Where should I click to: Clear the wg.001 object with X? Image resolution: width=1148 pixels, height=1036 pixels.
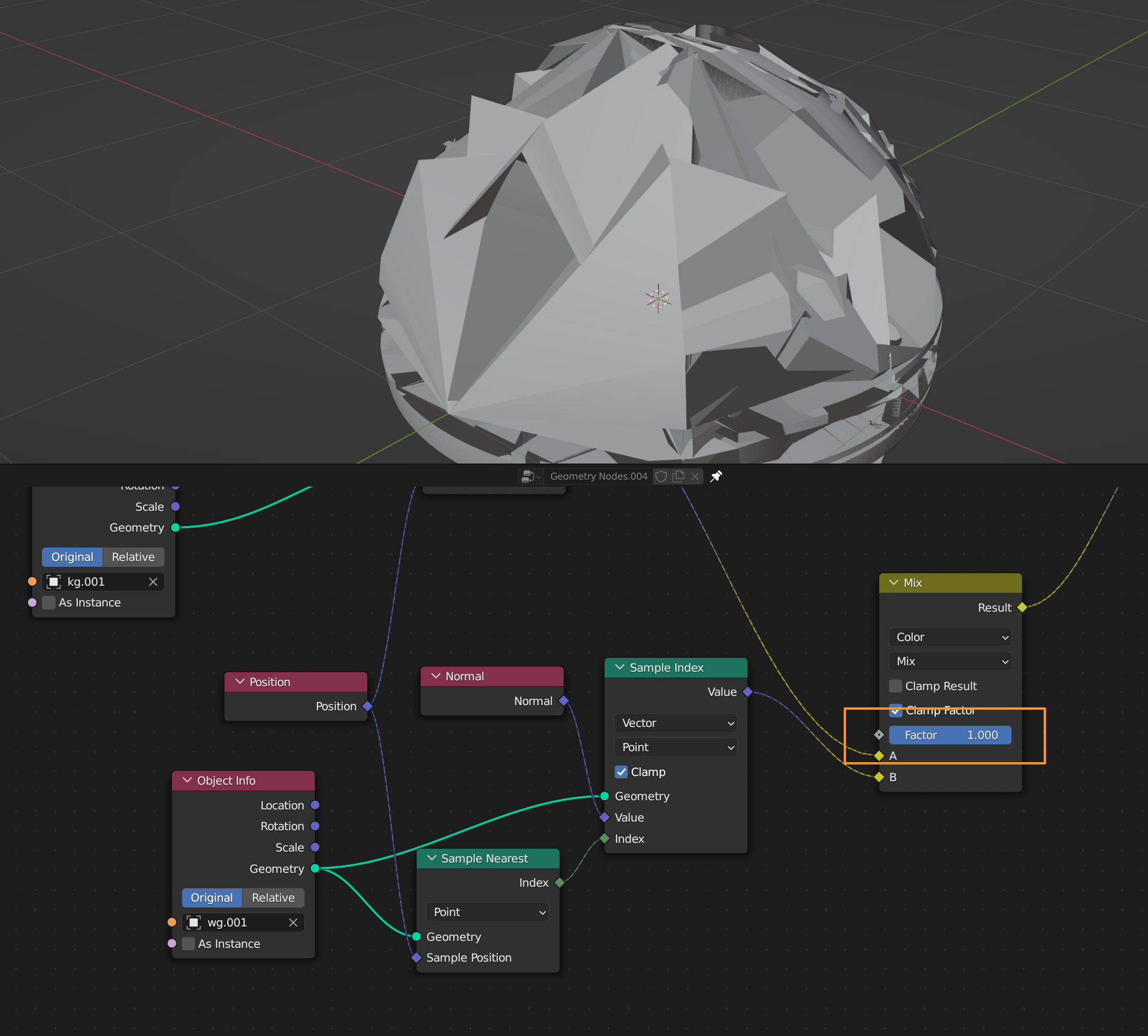(293, 922)
